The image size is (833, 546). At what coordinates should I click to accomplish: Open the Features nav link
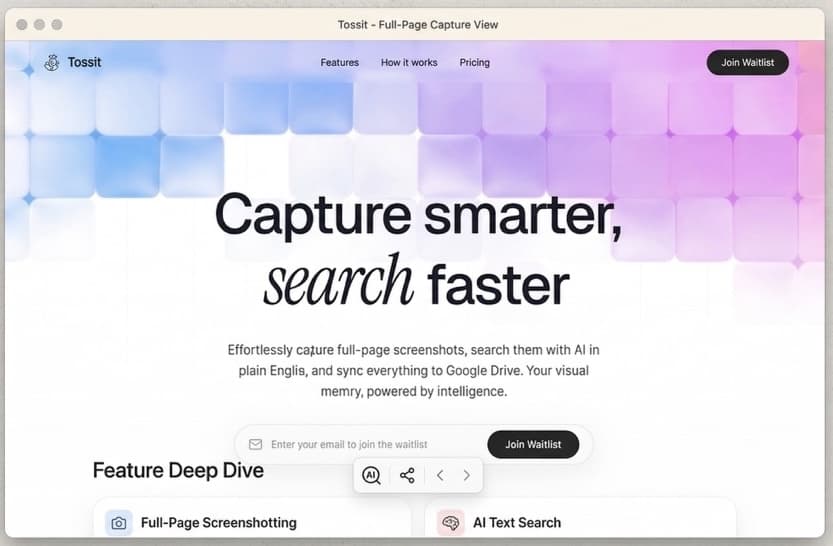(339, 63)
